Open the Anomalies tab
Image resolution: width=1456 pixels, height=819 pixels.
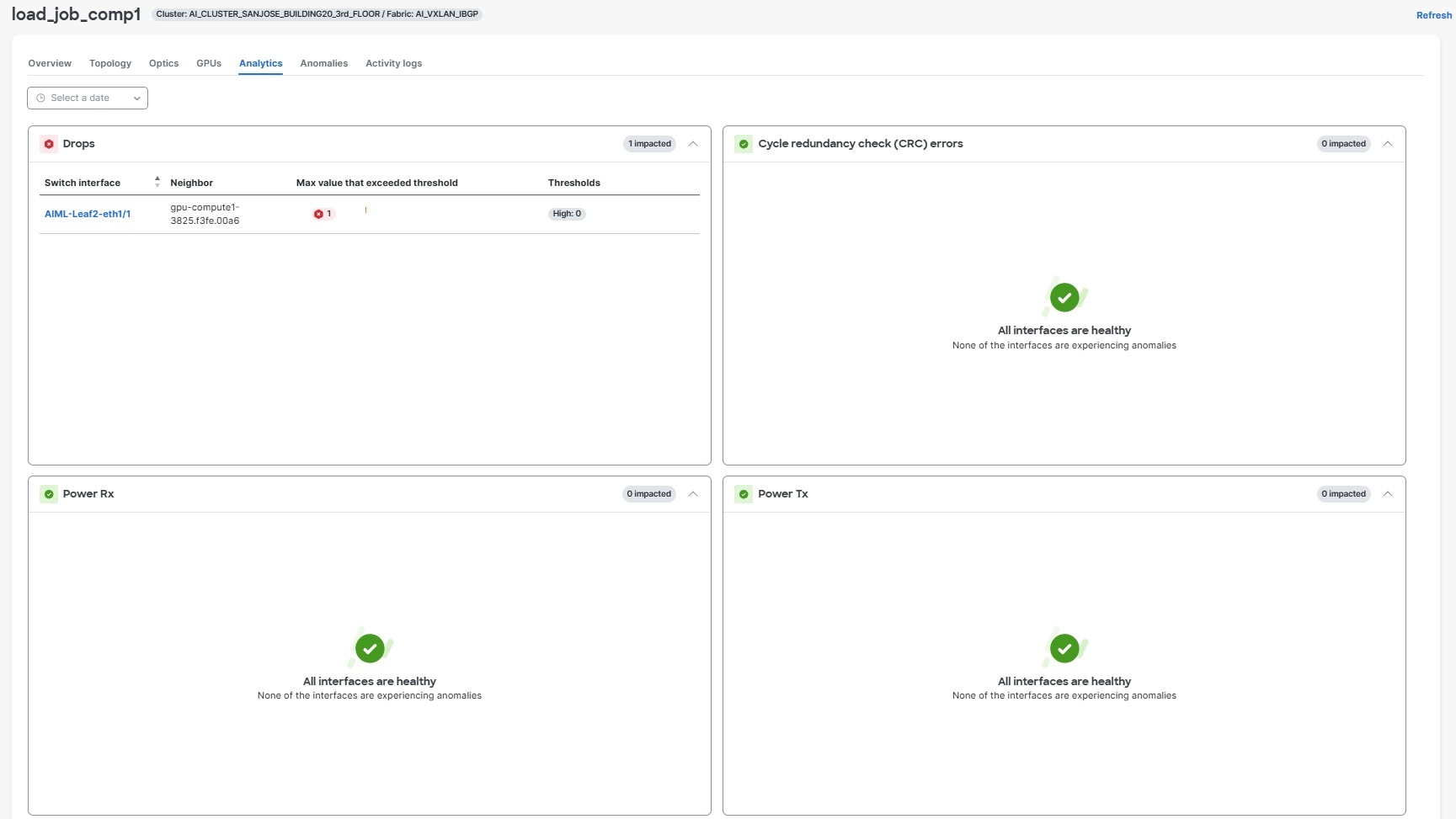(324, 63)
